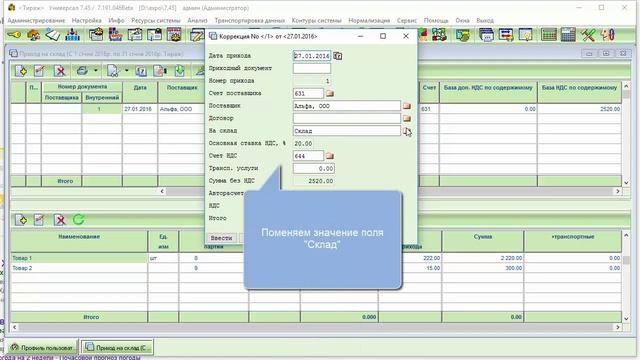Select the Товар 2 row in lower table
640x360 pixels.
pos(79,268)
